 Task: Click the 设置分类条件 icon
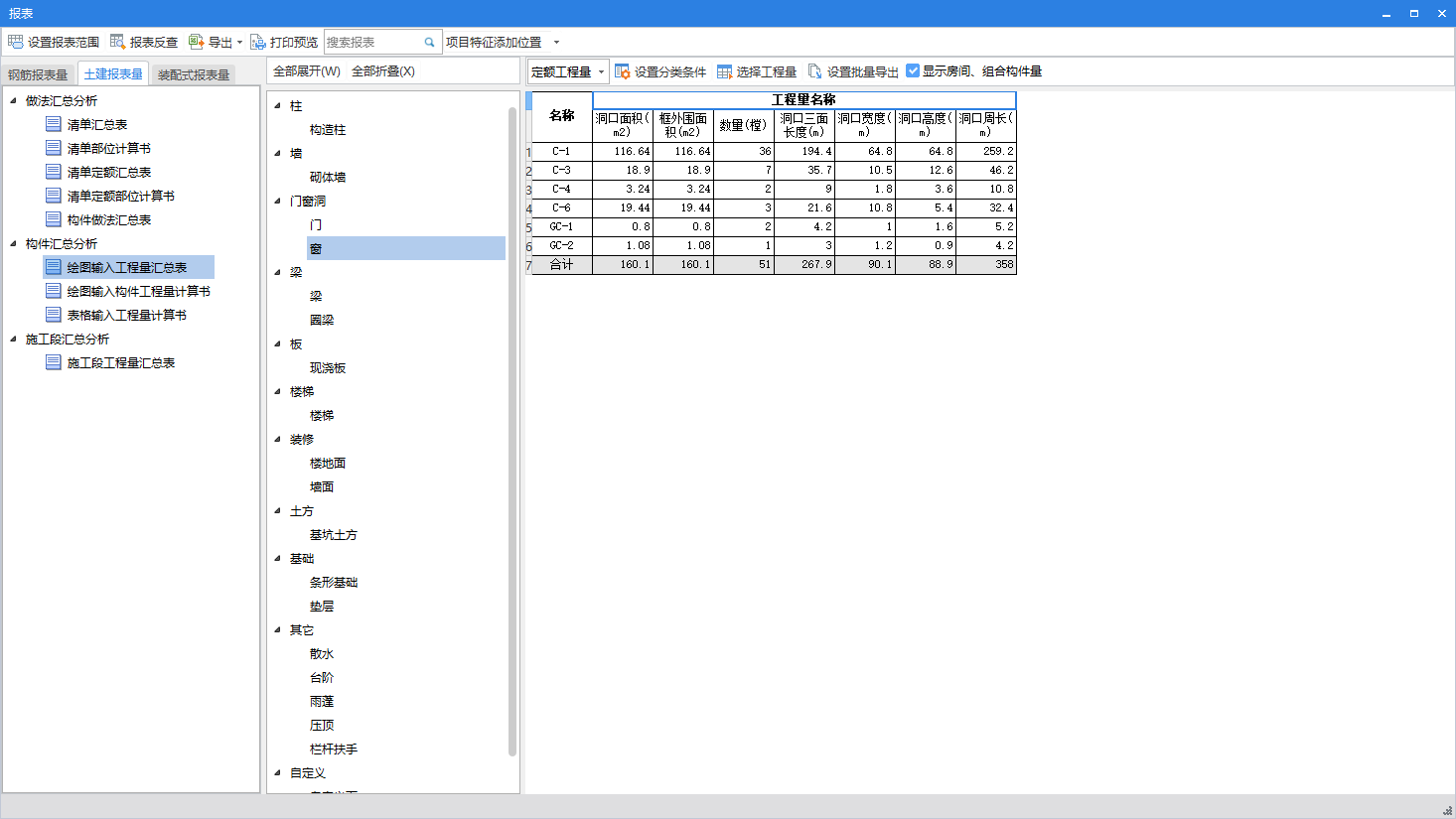(x=622, y=71)
